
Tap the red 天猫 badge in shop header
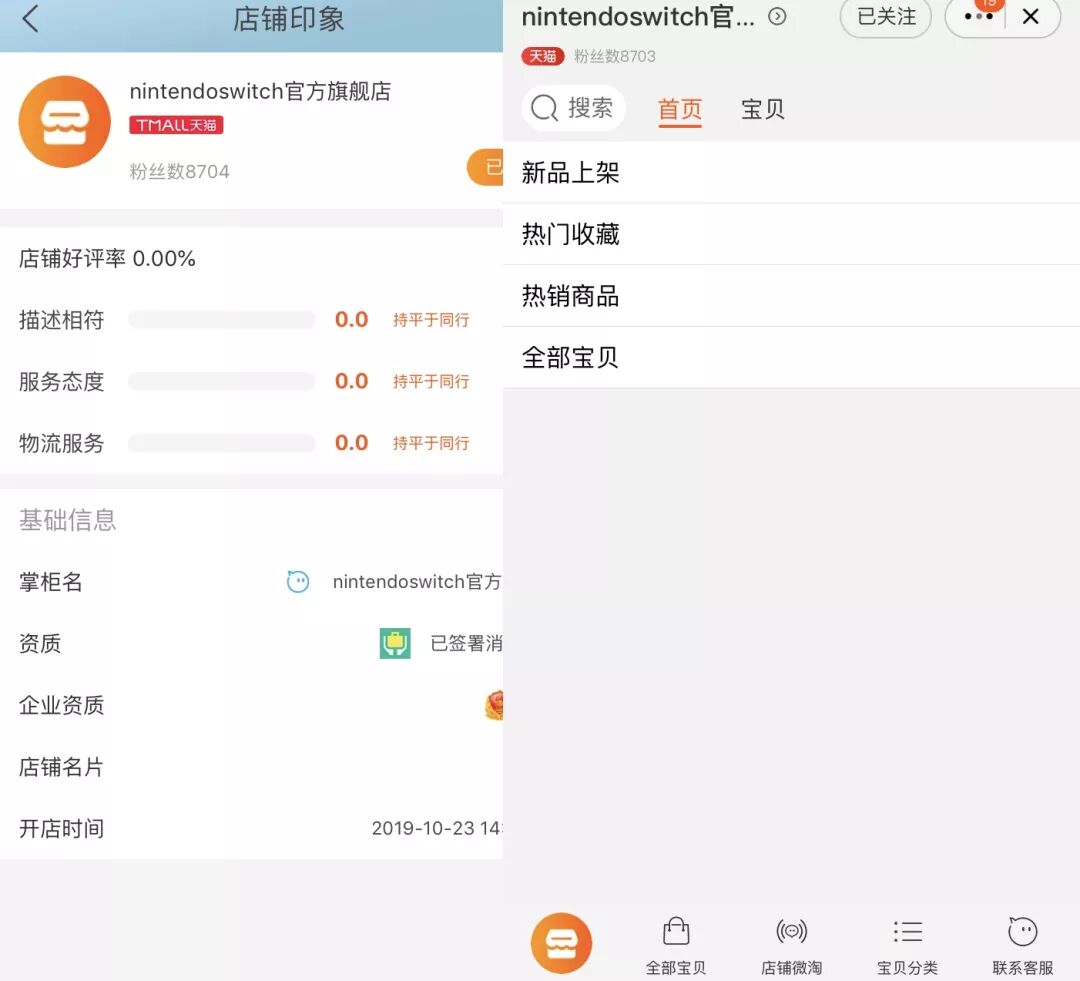tap(543, 56)
